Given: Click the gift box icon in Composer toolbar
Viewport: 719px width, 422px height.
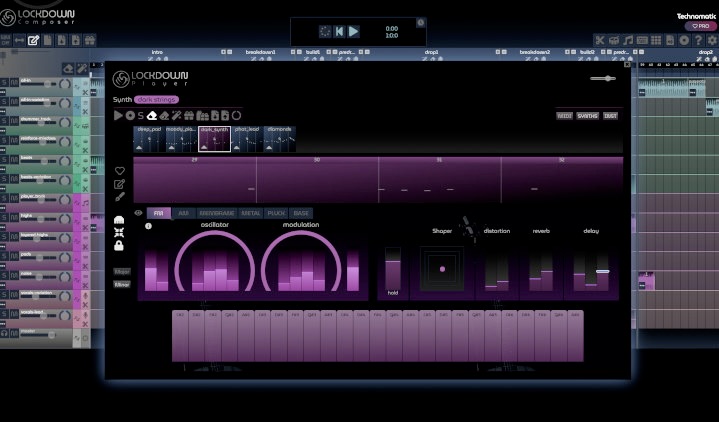Looking at the screenshot, I should (89, 40).
